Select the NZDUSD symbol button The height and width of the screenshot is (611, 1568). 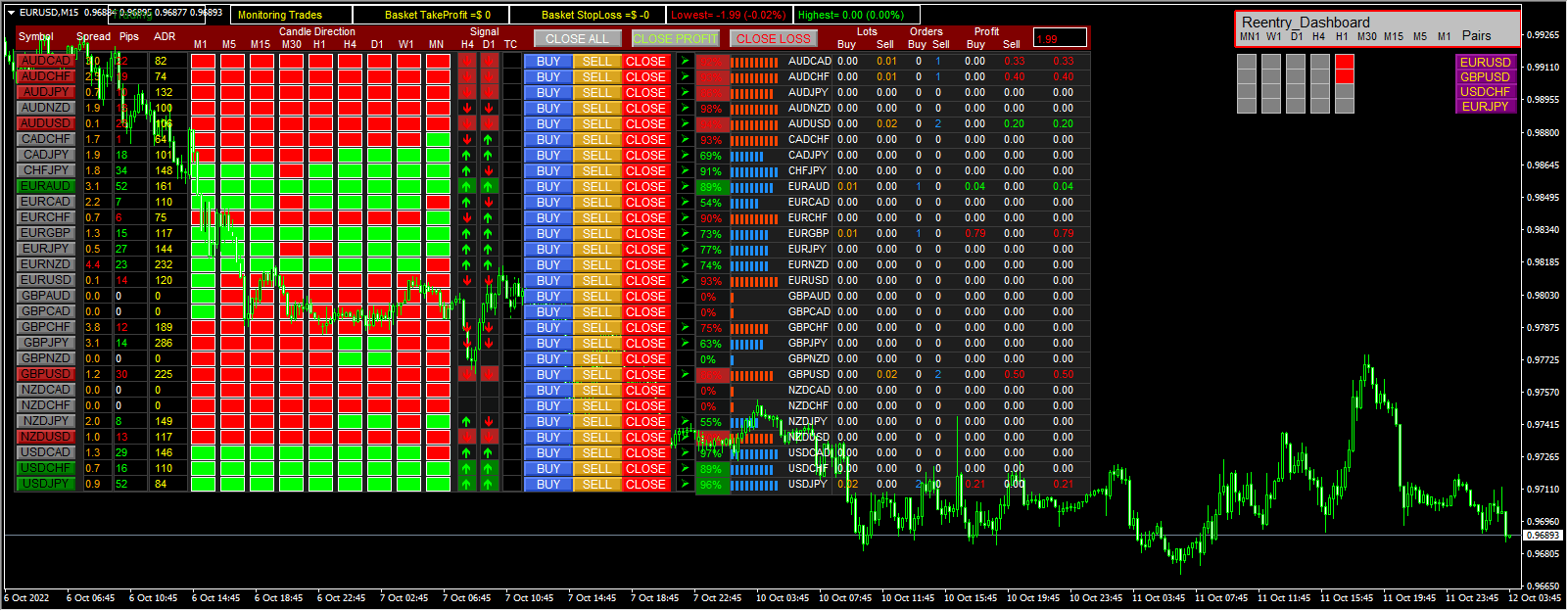[46, 437]
